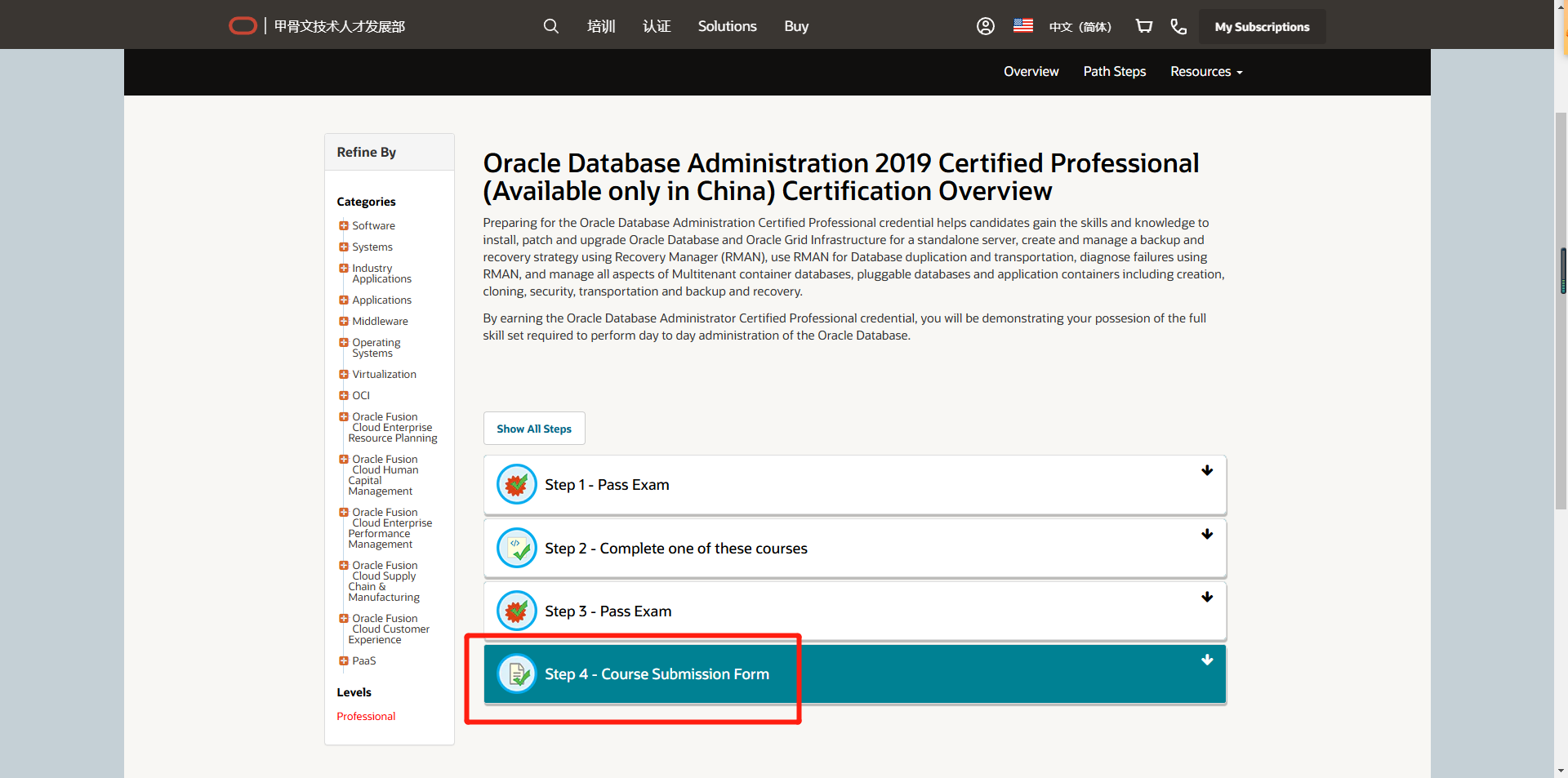The width and height of the screenshot is (1568, 778).
Task: Click My Subscriptions in the header
Action: [x=1261, y=26]
